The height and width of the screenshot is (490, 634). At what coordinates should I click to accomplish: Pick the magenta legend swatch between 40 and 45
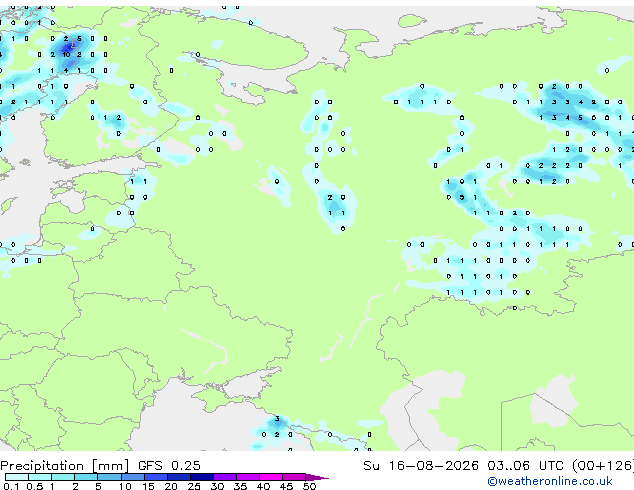(271, 477)
